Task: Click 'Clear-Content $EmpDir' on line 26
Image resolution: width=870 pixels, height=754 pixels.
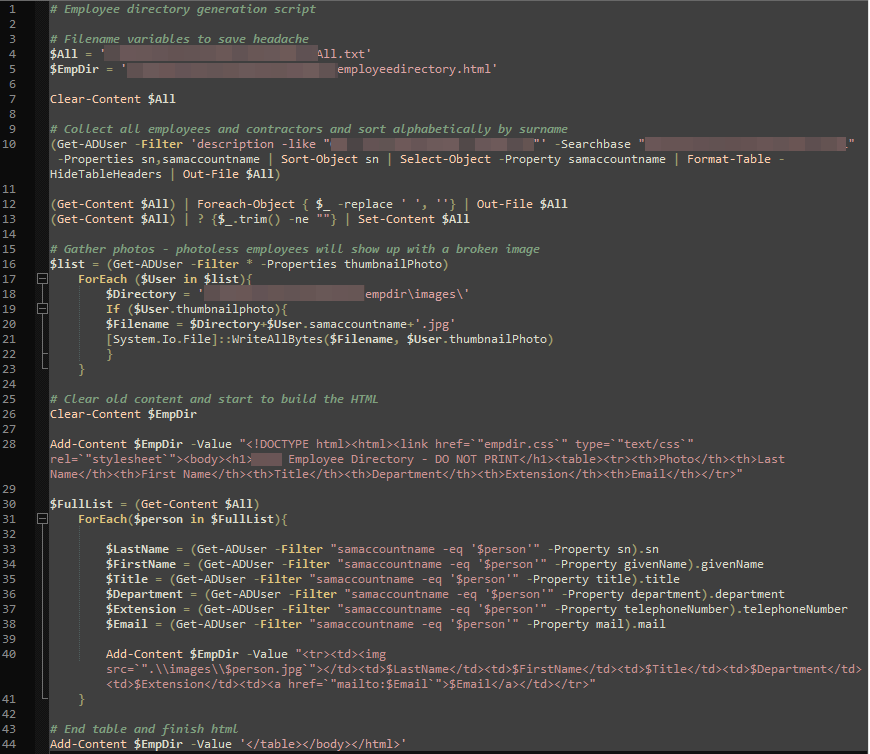Action: (123, 414)
